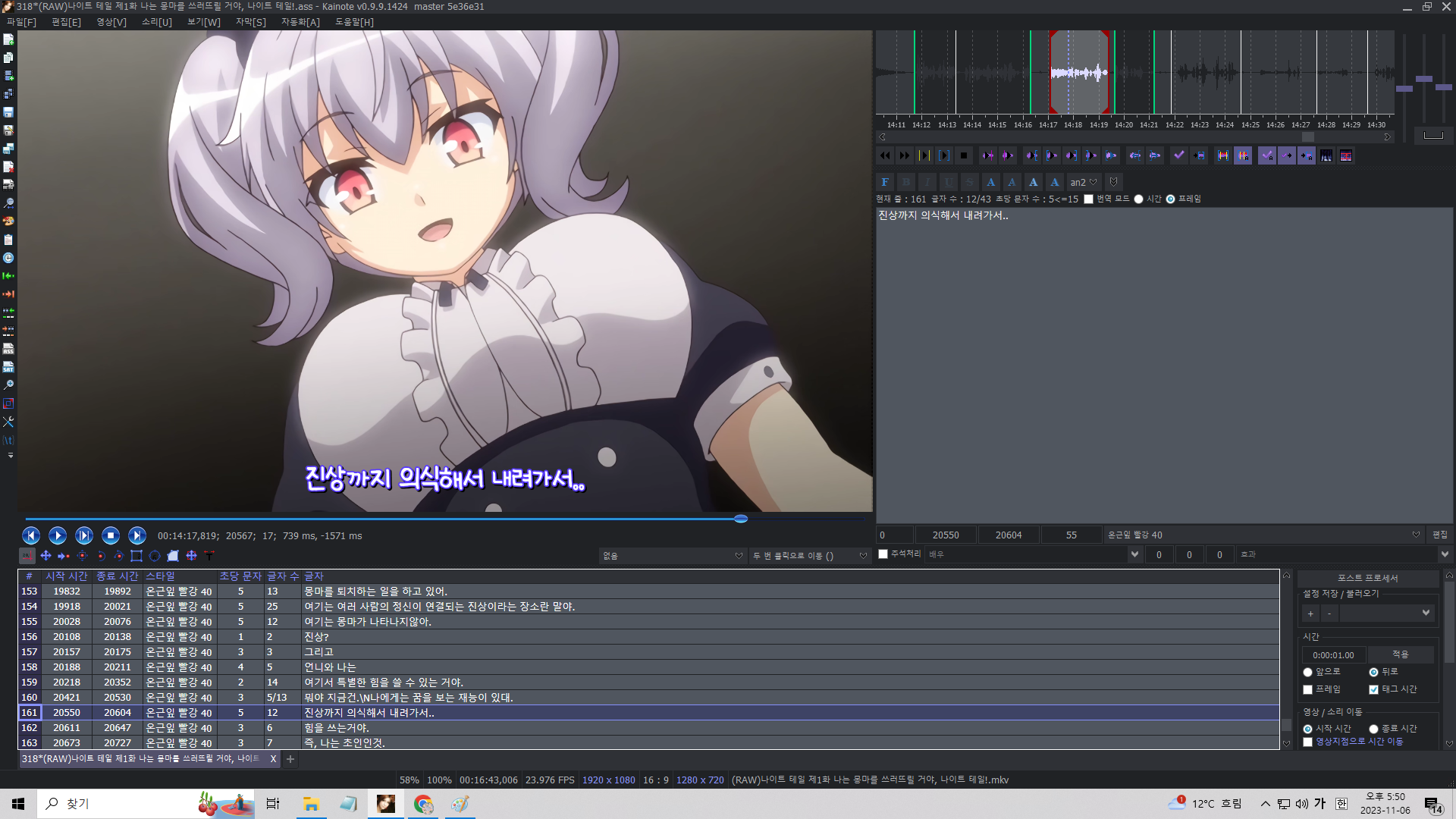Select the position move cross tool
The width and height of the screenshot is (1456, 819).
pyautogui.click(x=45, y=556)
